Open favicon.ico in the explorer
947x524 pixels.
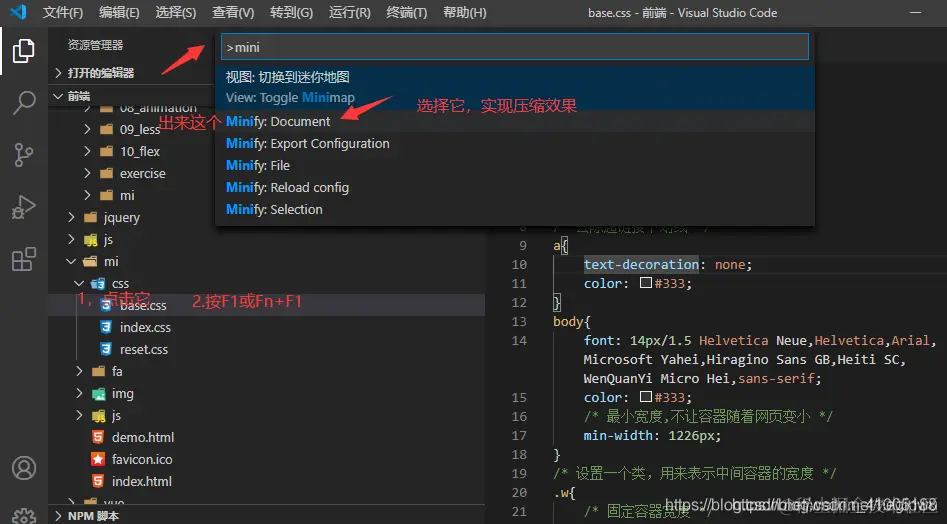tap(142, 459)
